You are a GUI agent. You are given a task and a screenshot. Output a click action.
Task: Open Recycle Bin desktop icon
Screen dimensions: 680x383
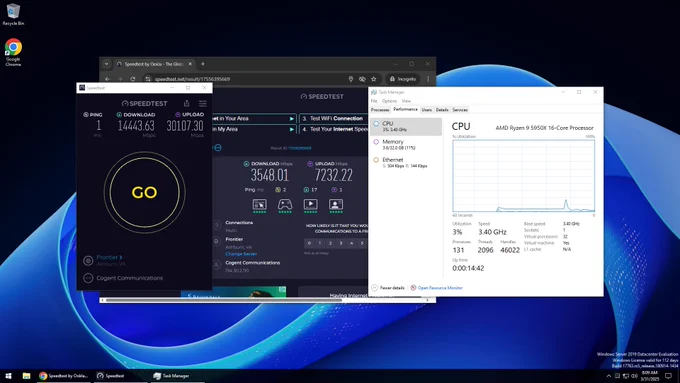pyautogui.click(x=13, y=14)
